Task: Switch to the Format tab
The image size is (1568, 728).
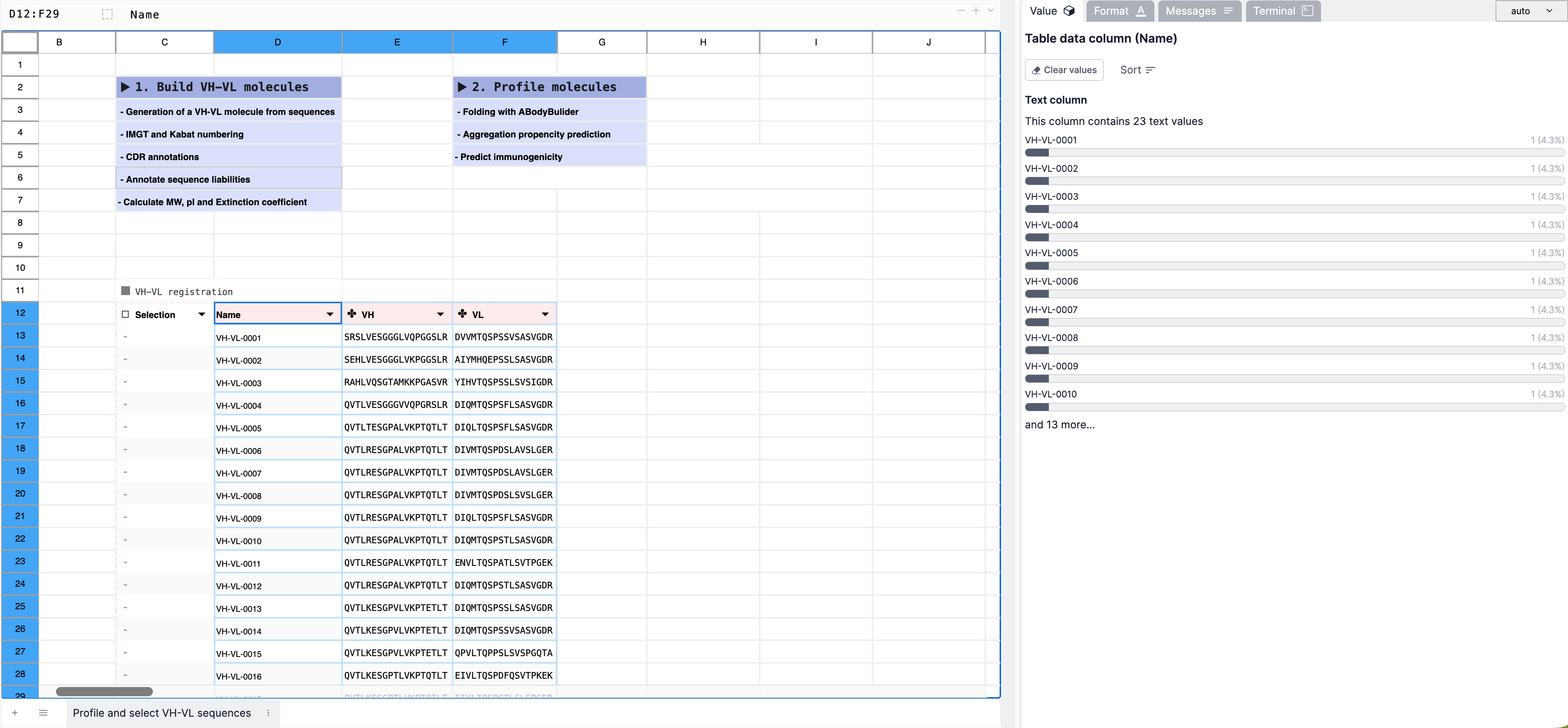Action: click(1119, 11)
